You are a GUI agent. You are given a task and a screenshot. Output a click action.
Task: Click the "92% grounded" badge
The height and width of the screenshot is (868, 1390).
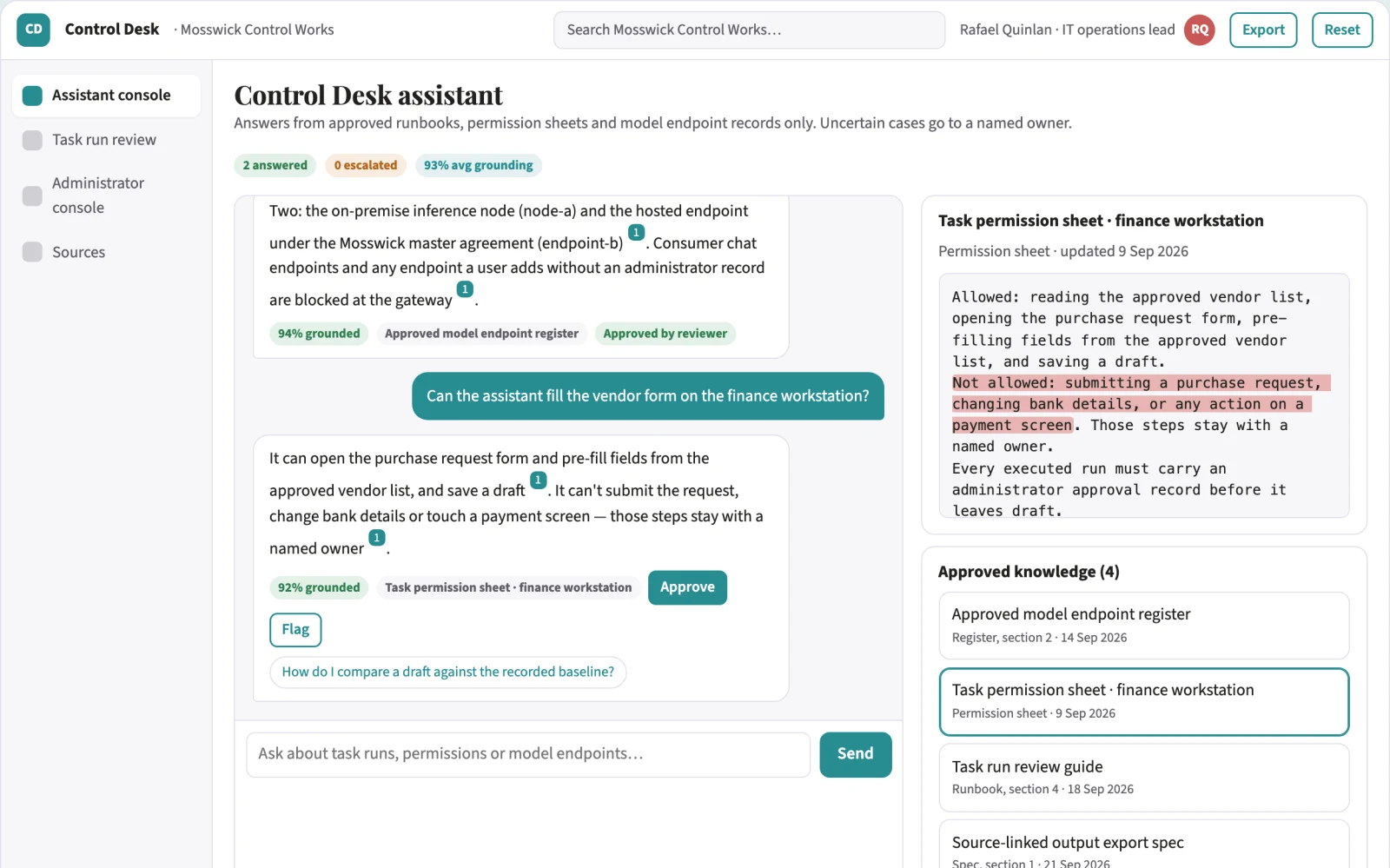pos(319,588)
